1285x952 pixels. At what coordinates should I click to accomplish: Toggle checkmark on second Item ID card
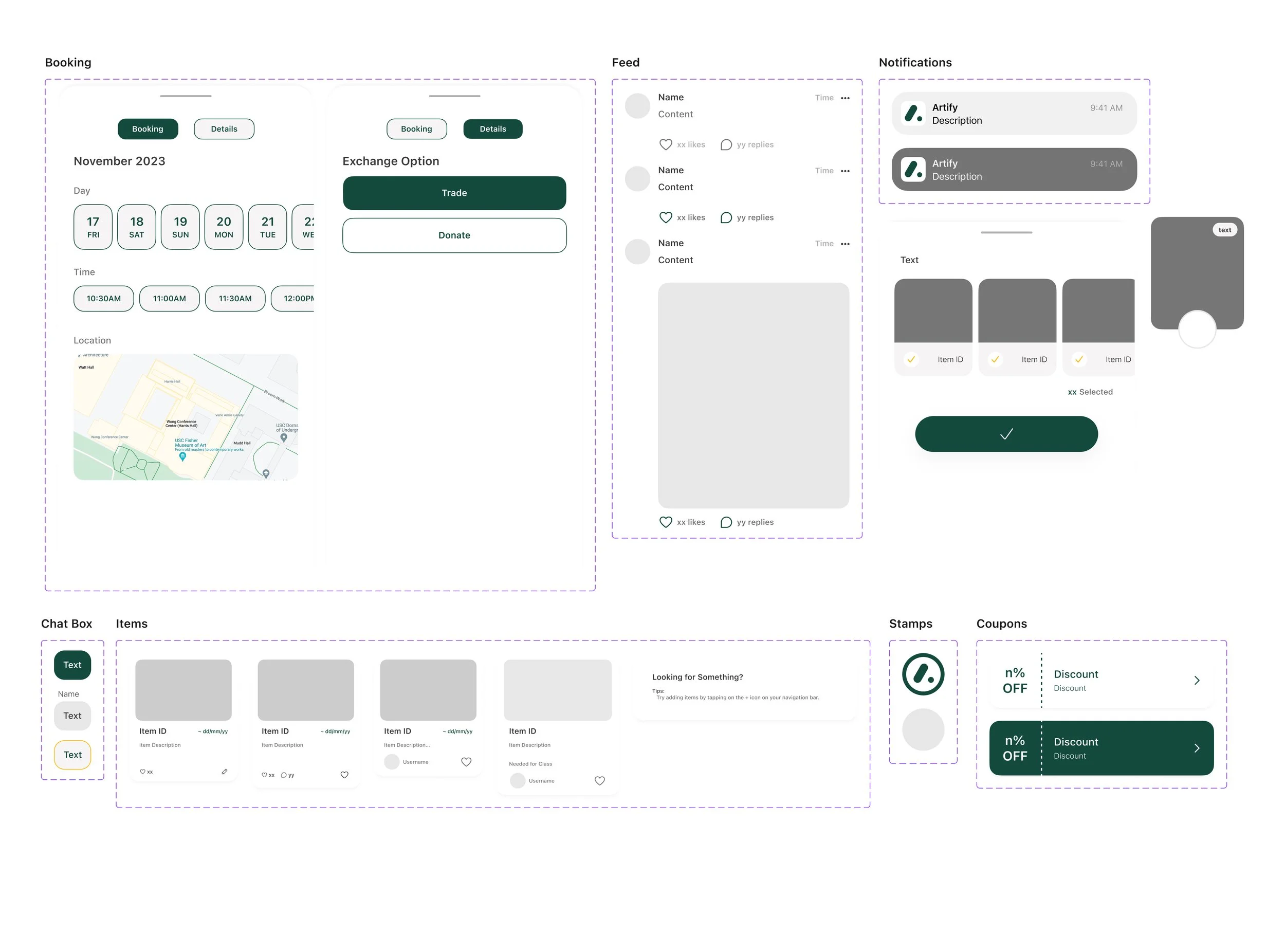(x=995, y=360)
